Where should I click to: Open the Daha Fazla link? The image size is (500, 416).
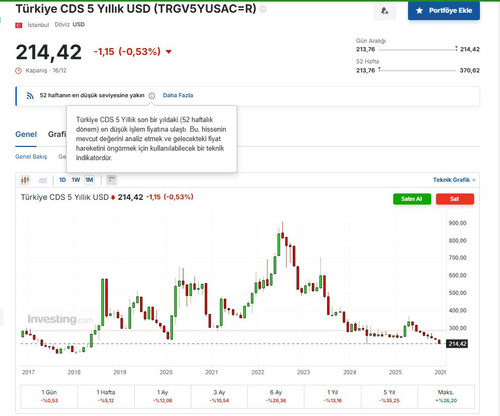[x=178, y=95]
